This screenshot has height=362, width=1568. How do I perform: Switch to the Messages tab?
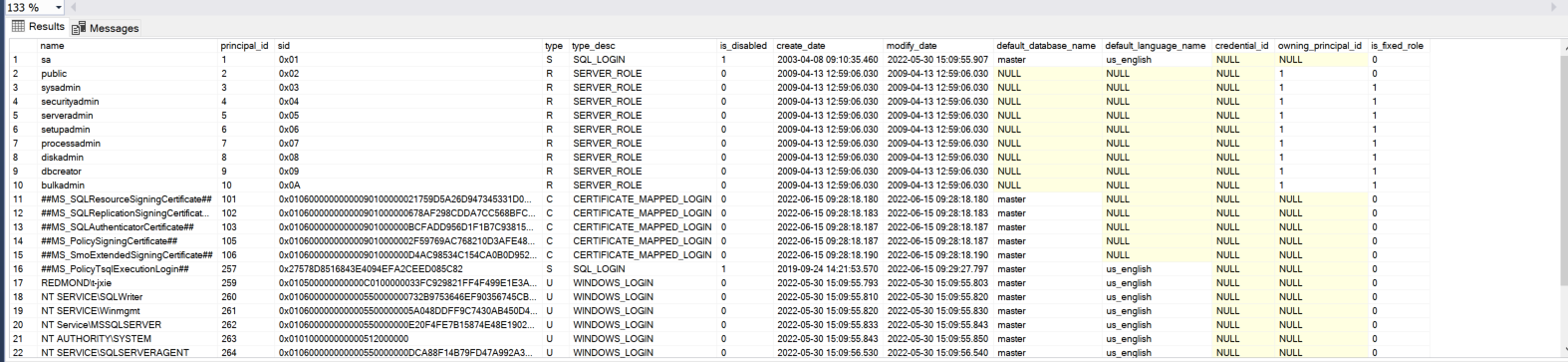(106, 28)
